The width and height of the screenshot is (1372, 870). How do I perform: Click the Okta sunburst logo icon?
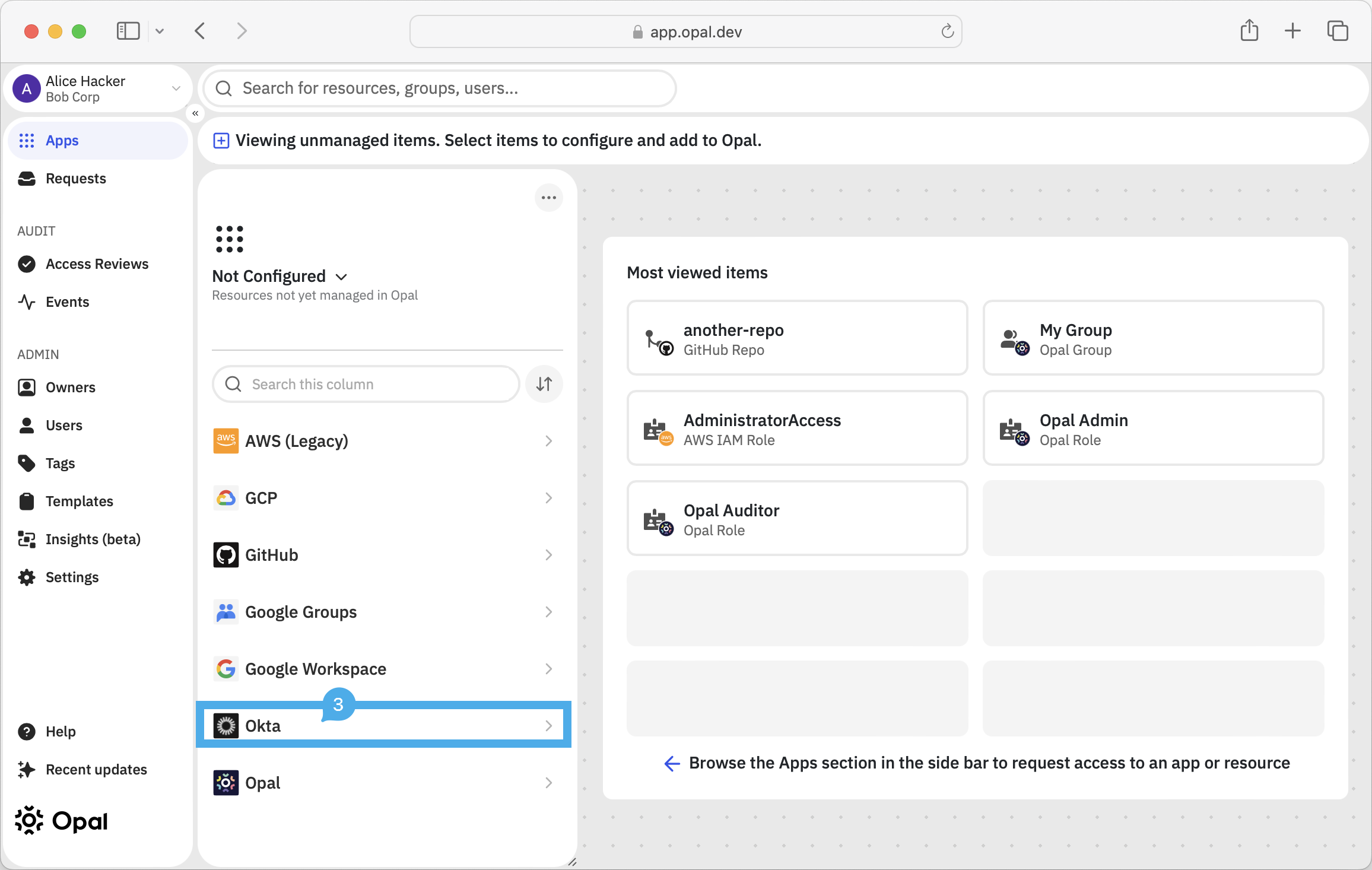click(x=226, y=726)
